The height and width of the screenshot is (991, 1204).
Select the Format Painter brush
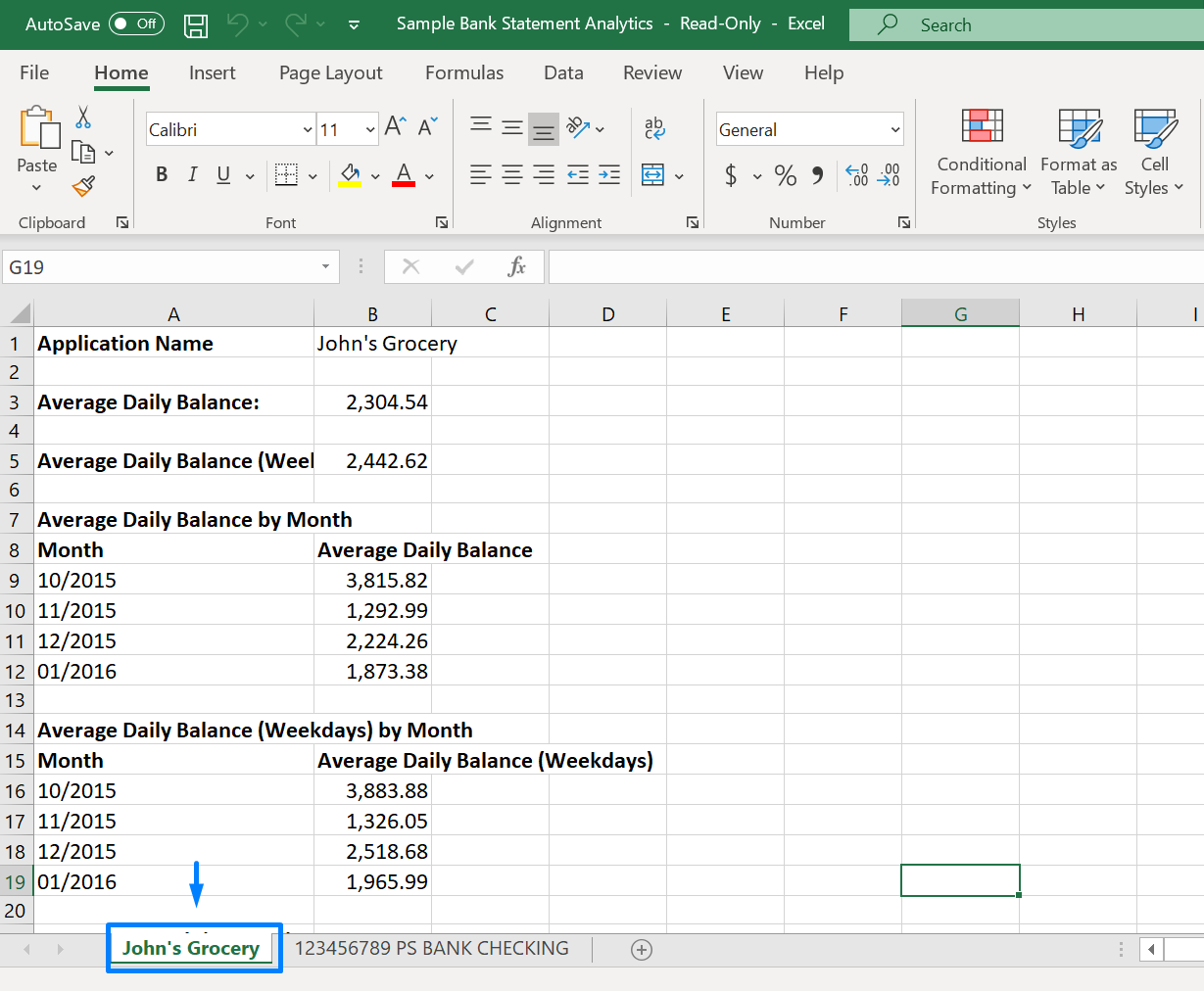83,185
